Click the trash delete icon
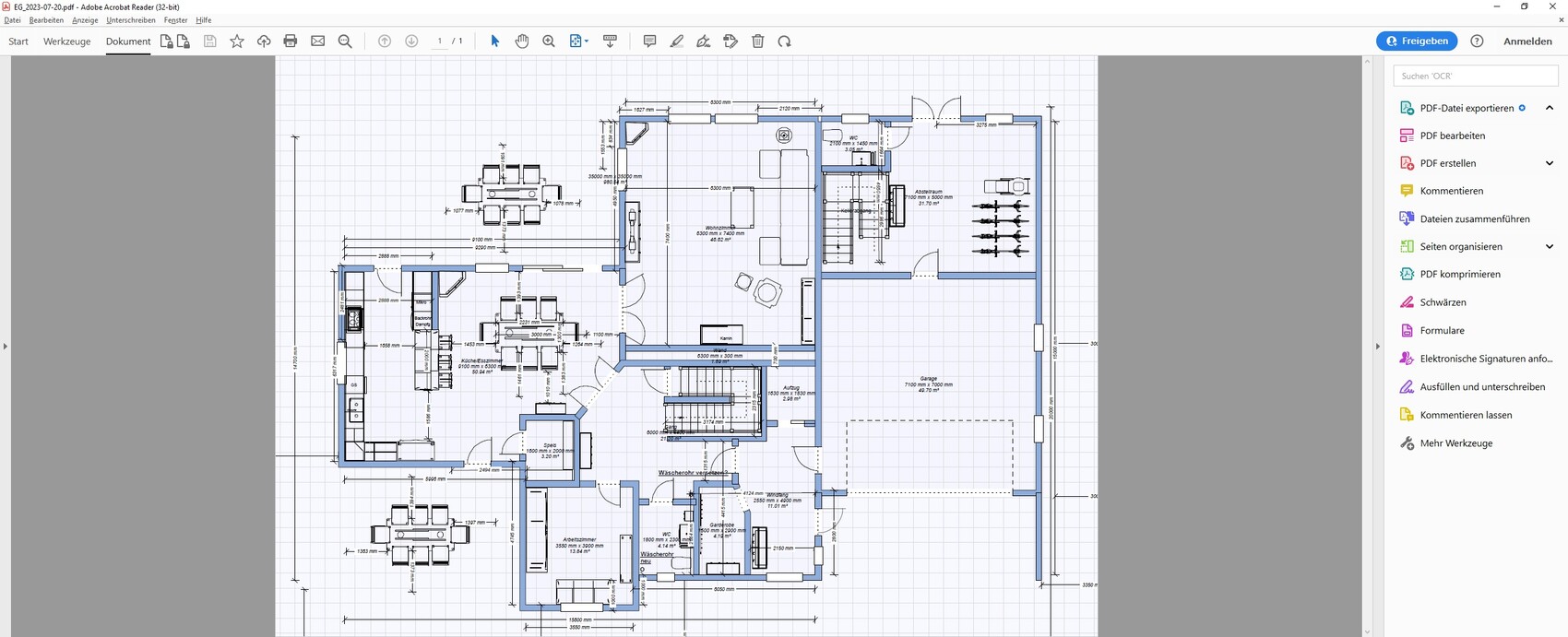Screen dimensions: 1568x637 [758, 41]
